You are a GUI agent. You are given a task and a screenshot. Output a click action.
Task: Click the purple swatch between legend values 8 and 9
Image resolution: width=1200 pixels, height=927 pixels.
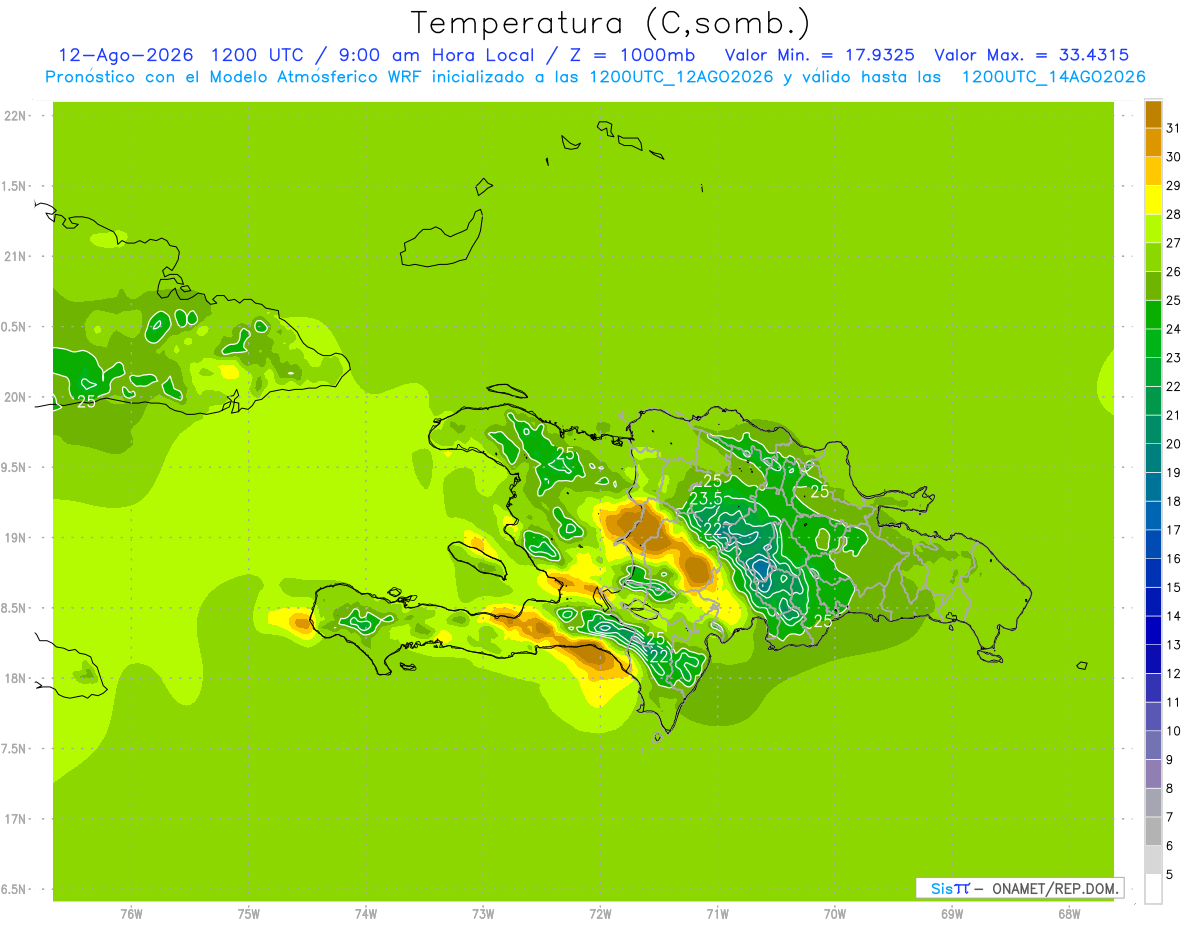[1153, 773]
